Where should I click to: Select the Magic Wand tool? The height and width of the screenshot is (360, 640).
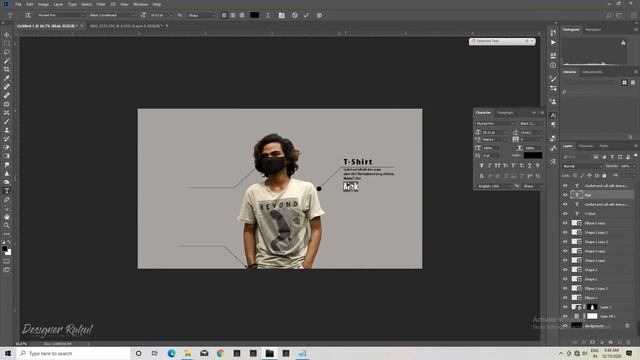7,61
